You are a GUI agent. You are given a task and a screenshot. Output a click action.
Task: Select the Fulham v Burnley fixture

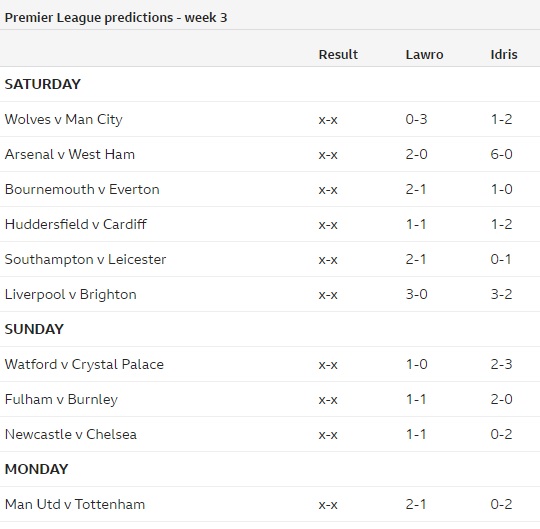click(61, 400)
